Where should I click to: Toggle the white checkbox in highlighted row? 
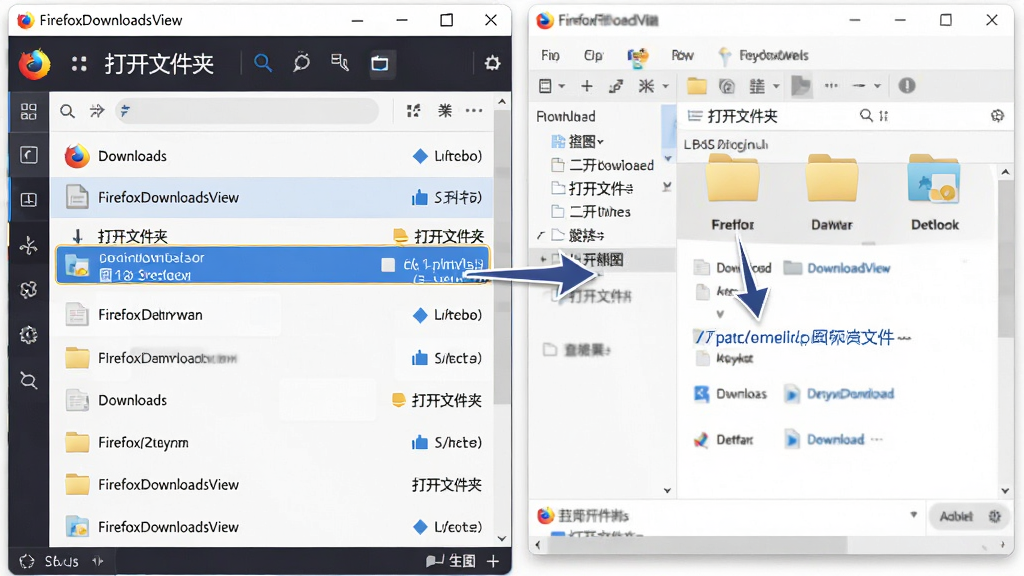click(388, 264)
